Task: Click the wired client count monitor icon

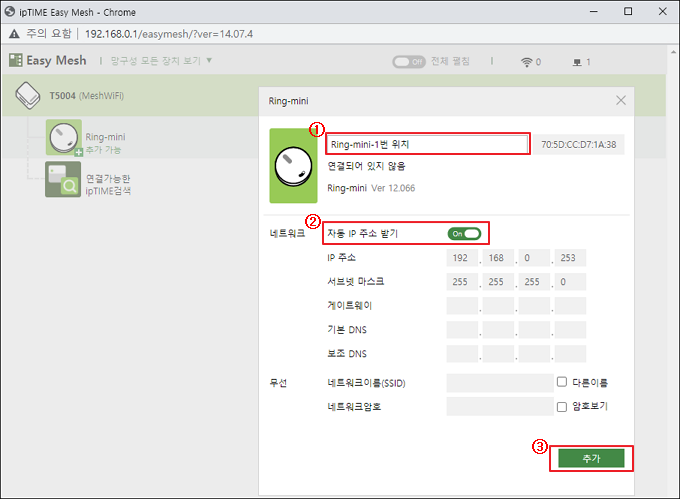Action: (577, 62)
